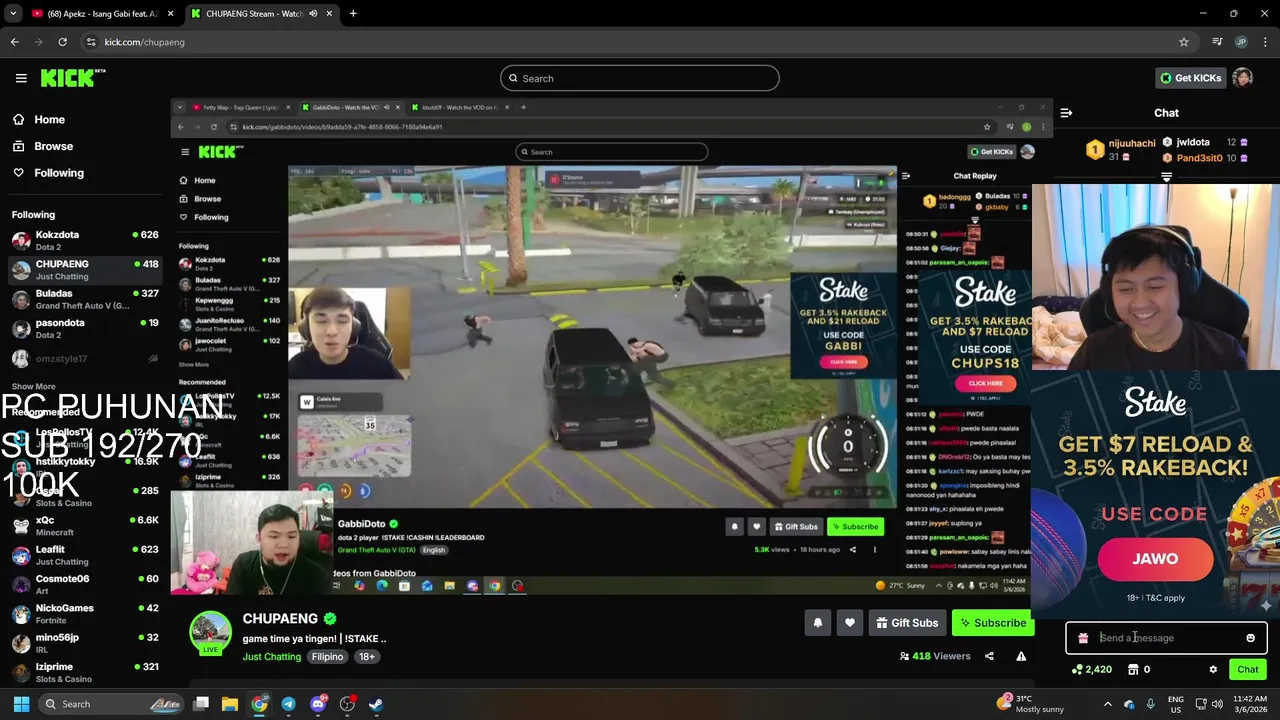Click the Gift Subs button
The width and height of the screenshot is (1280, 720).
pos(907,623)
